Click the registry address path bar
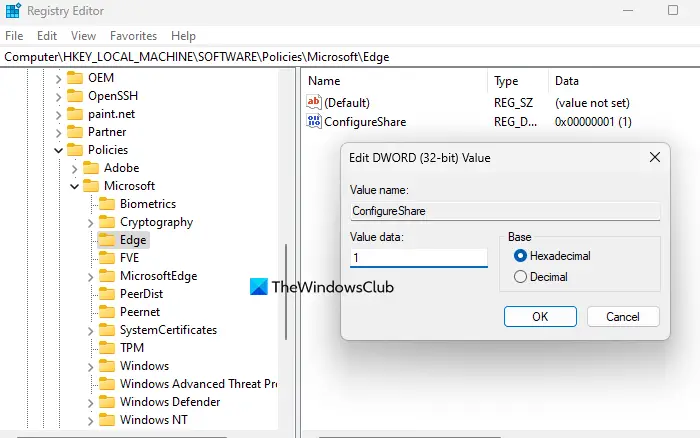 click(350, 57)
